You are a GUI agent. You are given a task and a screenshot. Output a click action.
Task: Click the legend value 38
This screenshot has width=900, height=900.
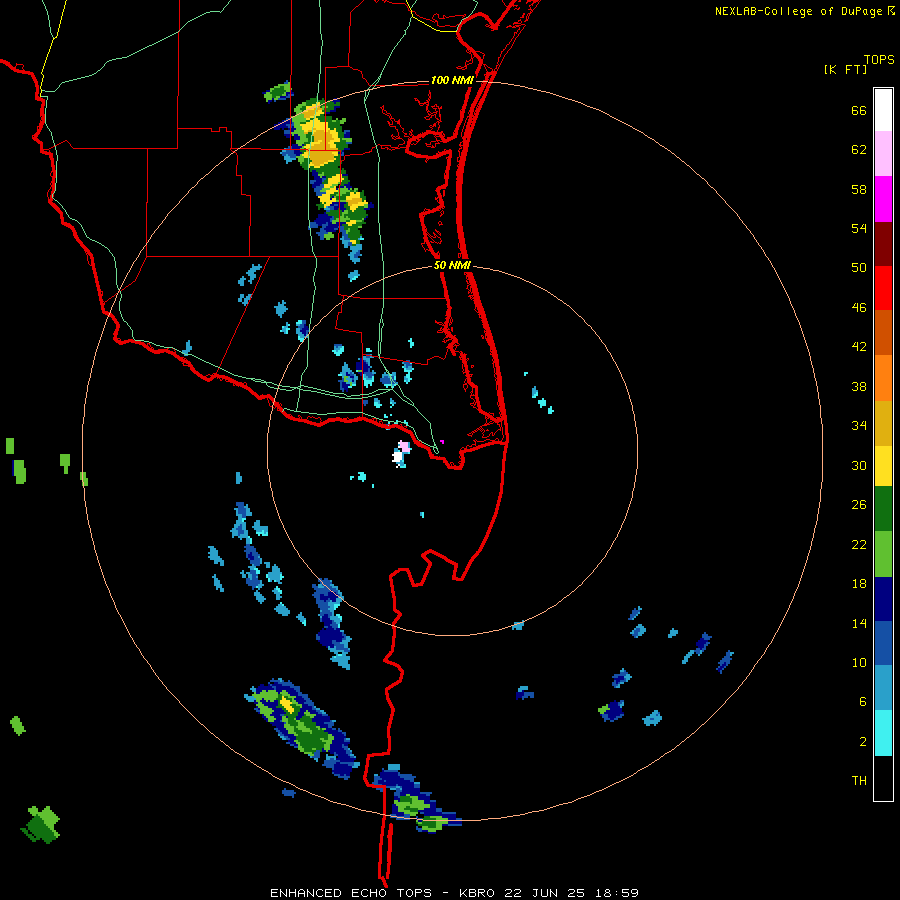pos(859,386)
